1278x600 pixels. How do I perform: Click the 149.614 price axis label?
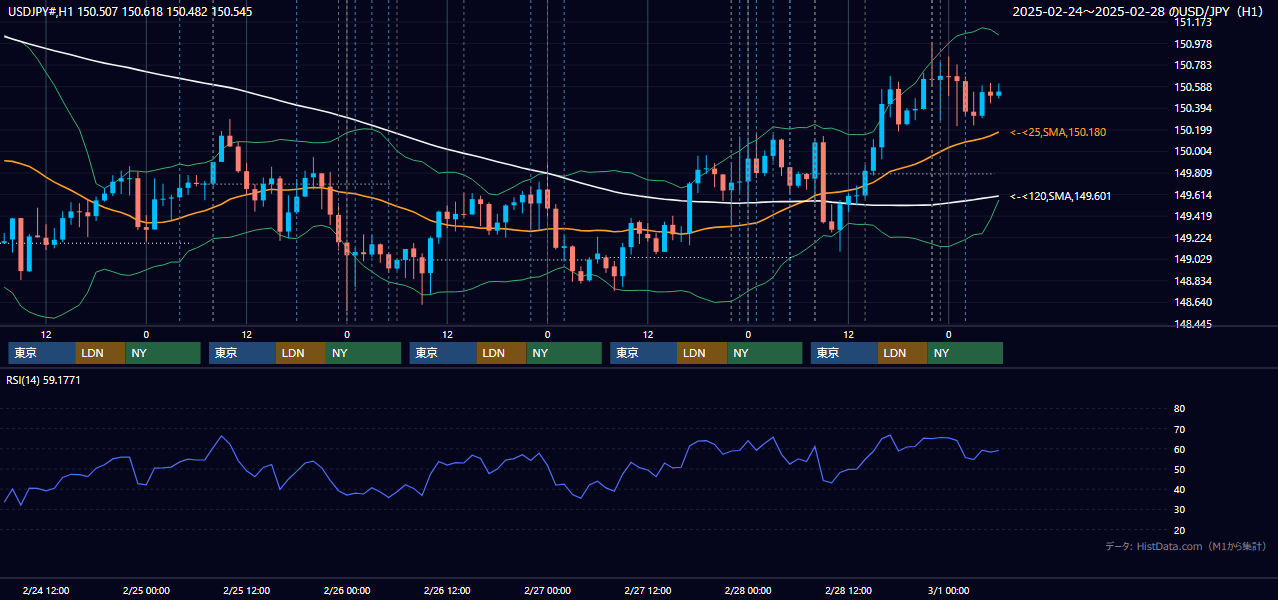click(1193, 194)
